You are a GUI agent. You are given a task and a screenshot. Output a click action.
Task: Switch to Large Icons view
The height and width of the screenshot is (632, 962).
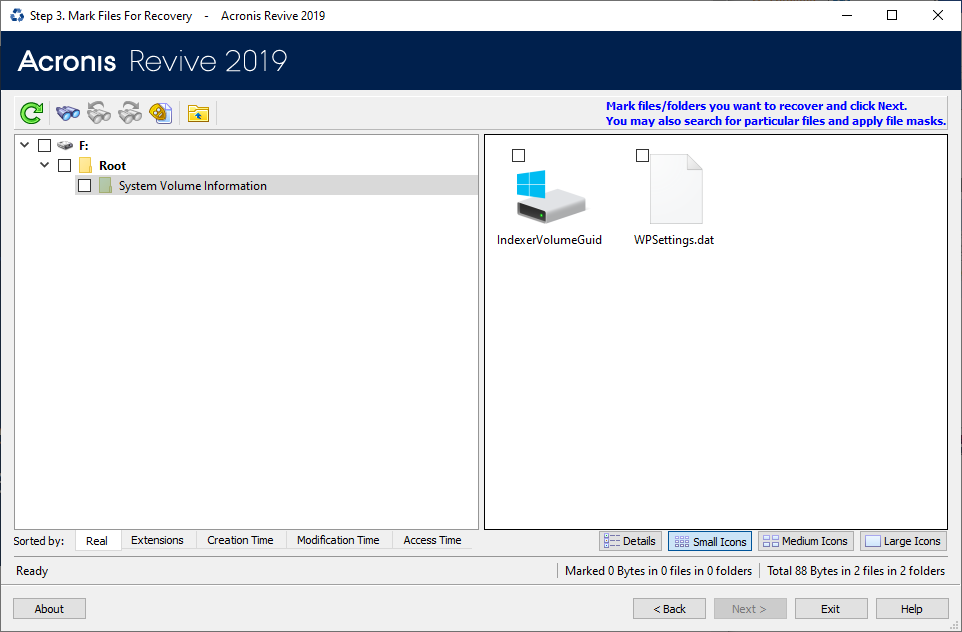tap(903, 541)
